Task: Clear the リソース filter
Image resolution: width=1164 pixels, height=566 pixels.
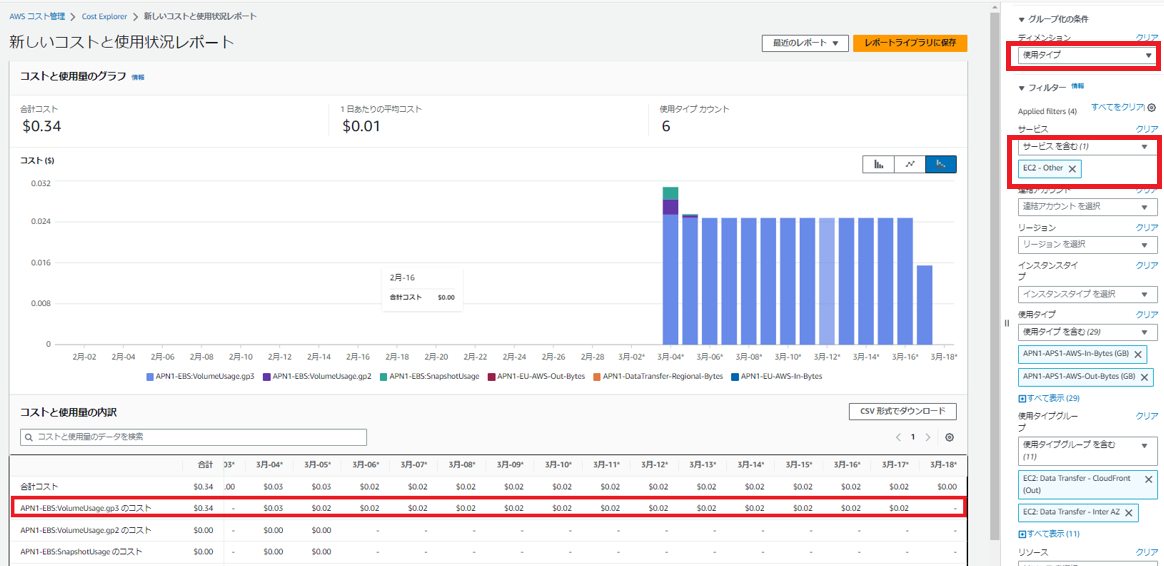Action: pyautogui.click(x=1147, y=552)
